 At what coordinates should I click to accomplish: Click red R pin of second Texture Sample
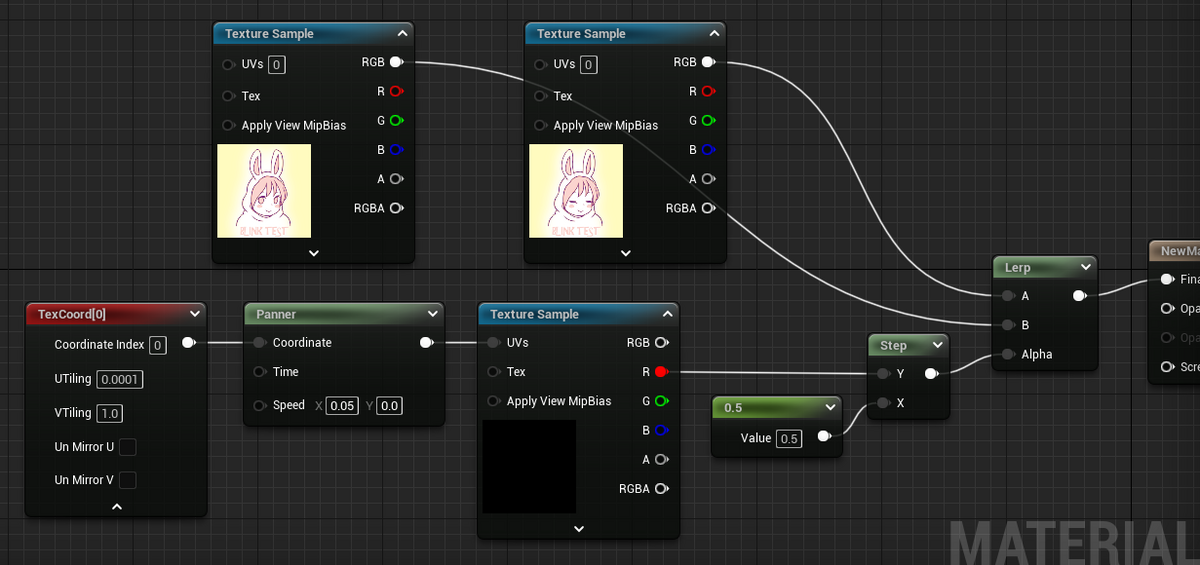coord(708,91)
